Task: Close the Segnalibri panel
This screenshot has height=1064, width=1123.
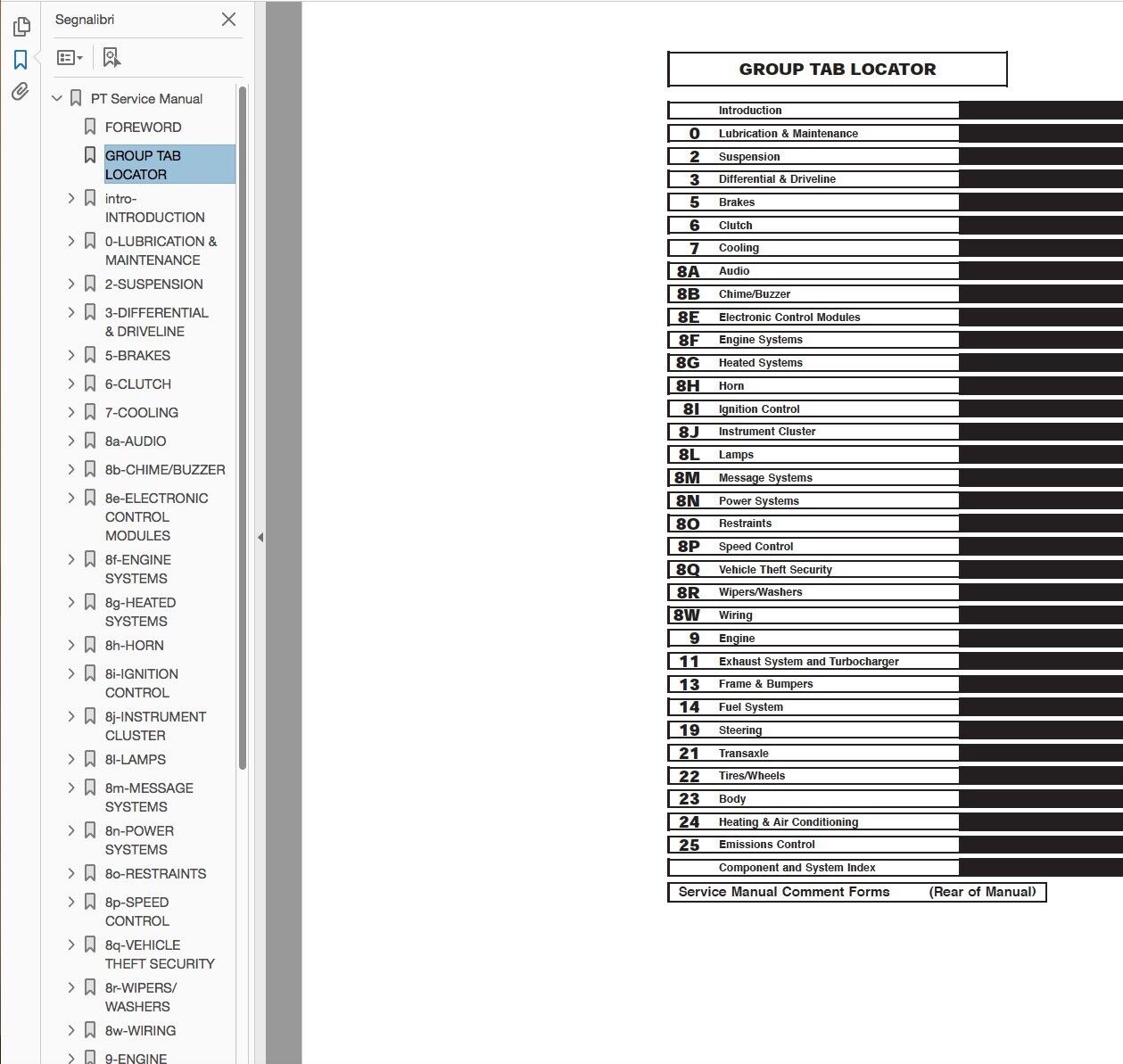Action: pos(228,20)
